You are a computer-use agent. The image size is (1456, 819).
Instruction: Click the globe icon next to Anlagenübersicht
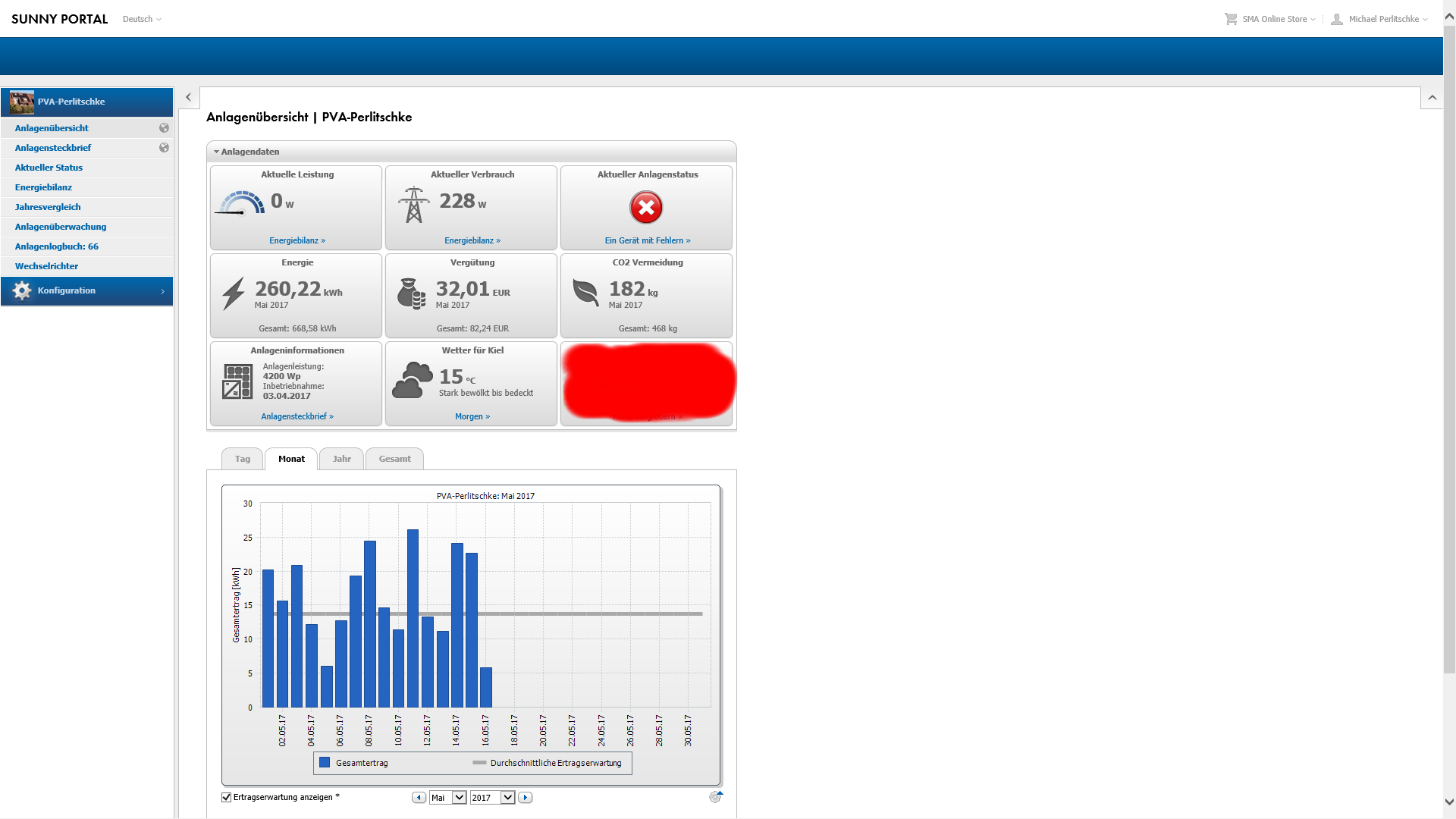(x=164, y=128)
